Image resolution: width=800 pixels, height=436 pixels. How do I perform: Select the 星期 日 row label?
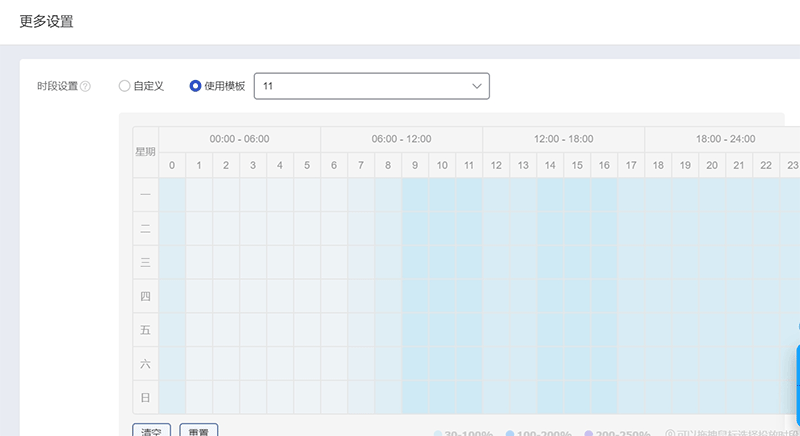[145, 397]
